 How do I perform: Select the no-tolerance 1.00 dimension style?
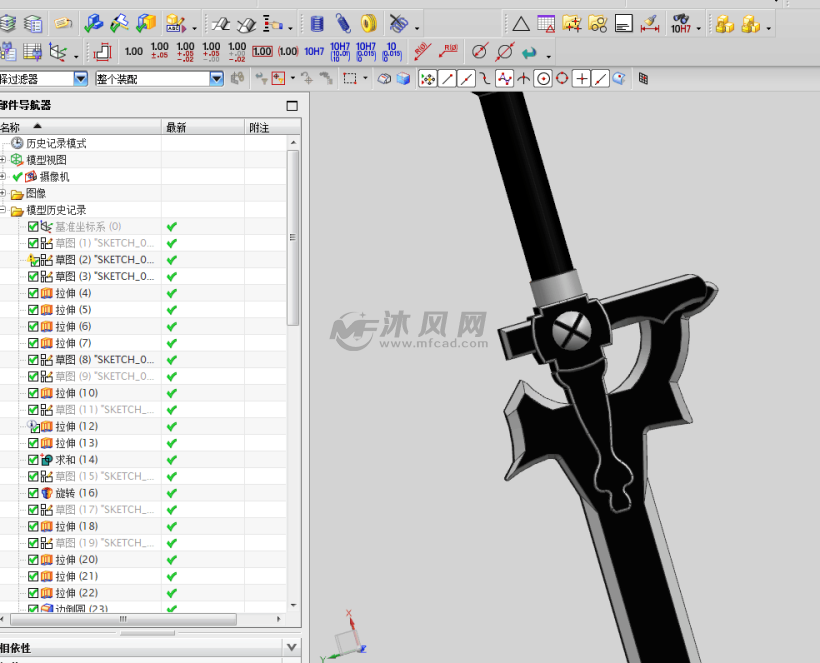[134, 51]
